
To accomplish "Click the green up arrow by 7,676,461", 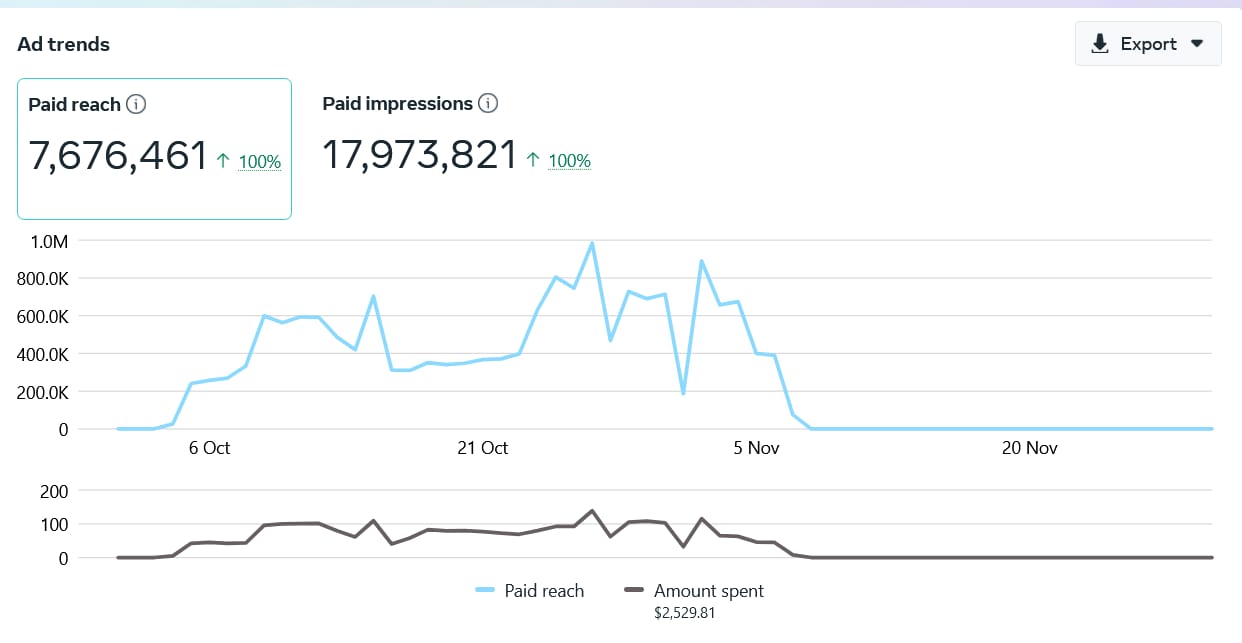I will (224, 160).
